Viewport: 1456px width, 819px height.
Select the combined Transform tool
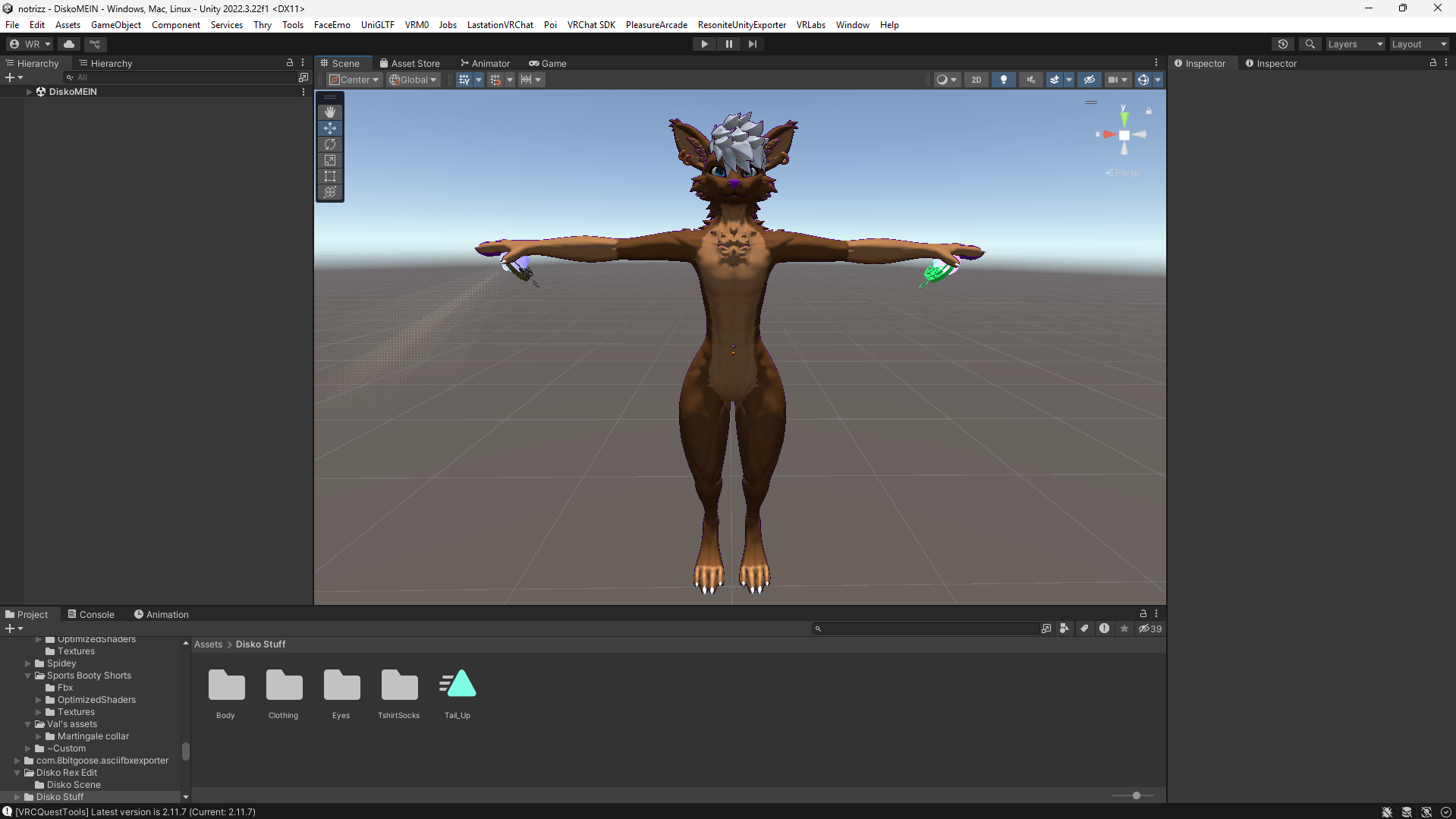coord(330,192)
